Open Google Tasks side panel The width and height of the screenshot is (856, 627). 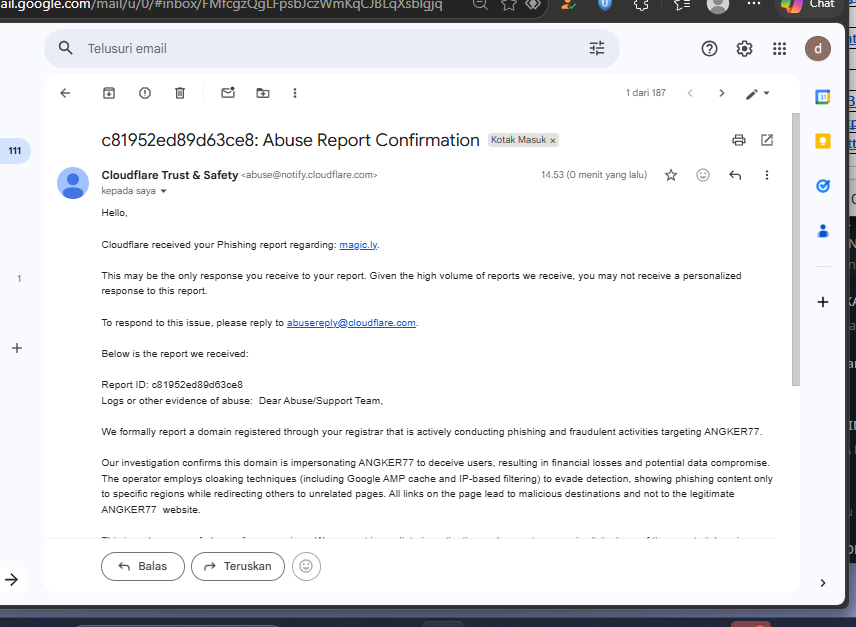823,186
